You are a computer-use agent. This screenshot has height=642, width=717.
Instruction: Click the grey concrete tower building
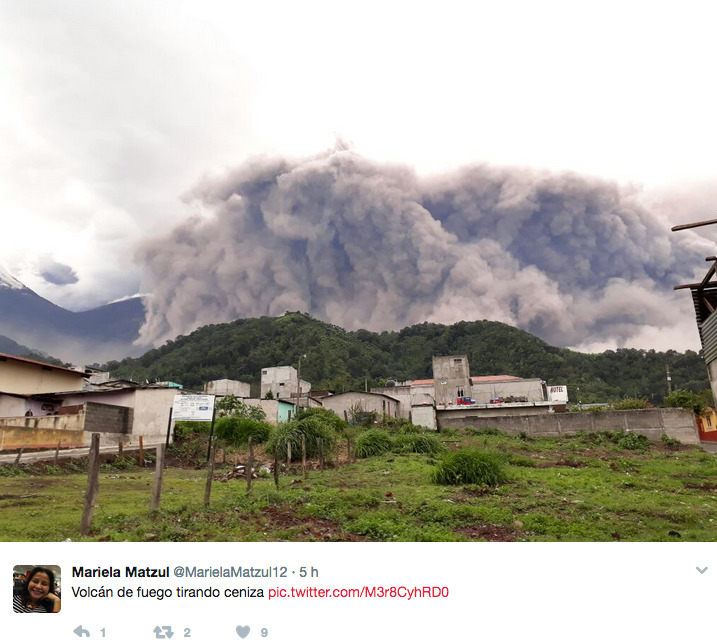click(x=451, y=380)
